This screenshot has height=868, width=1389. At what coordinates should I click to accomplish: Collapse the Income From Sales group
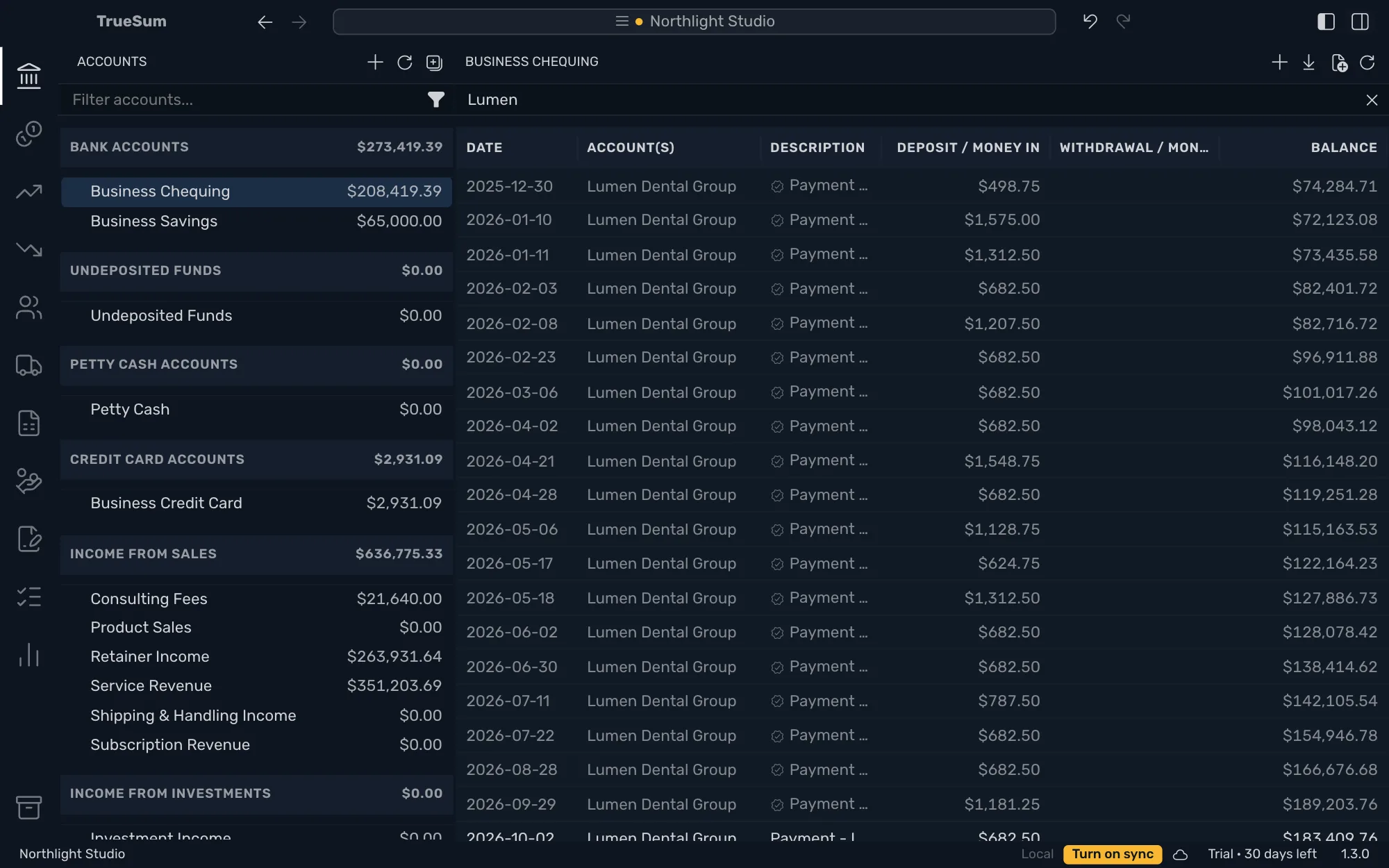(256, 554)
